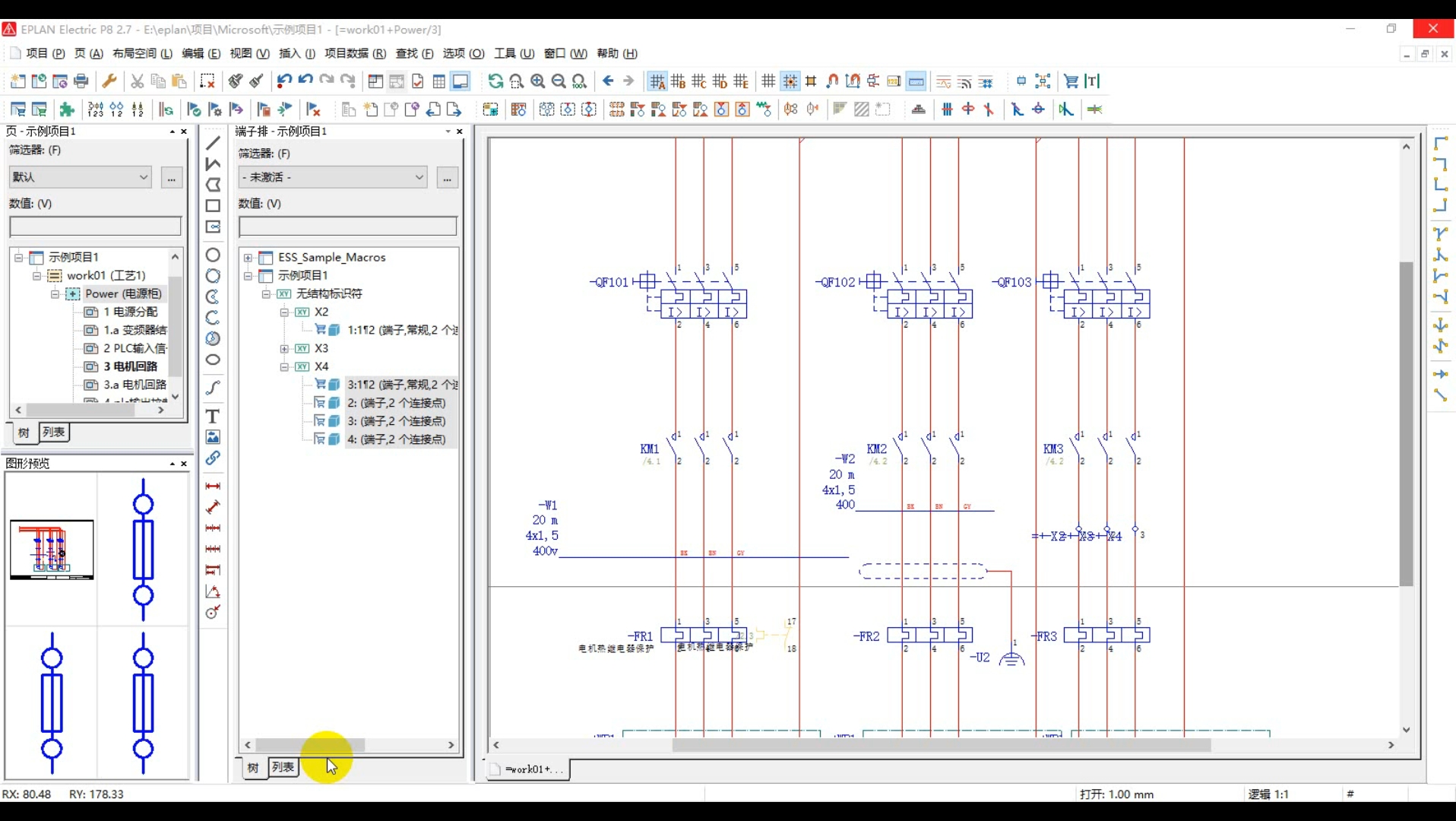
Task: Open the 工具 (U) menu
Action: [514, 53]
